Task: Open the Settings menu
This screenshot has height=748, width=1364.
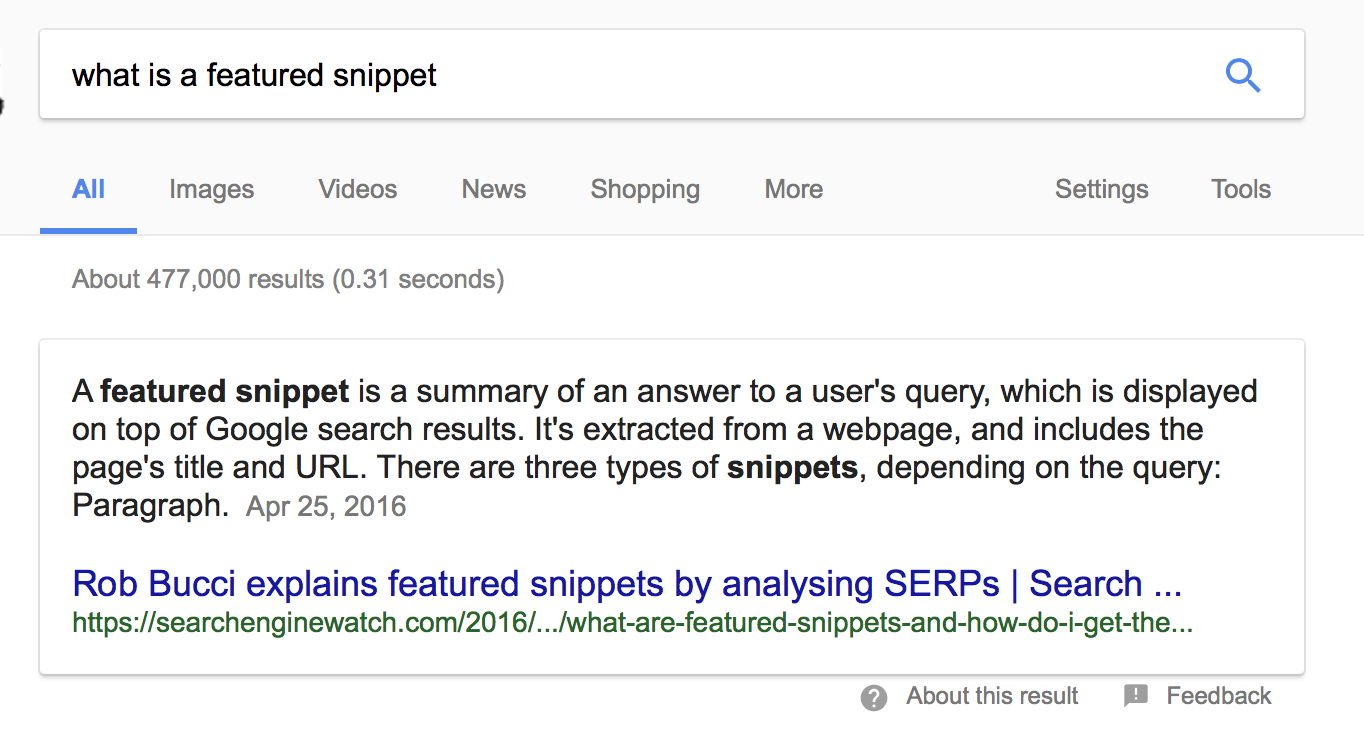Action: pos(1102,189)
